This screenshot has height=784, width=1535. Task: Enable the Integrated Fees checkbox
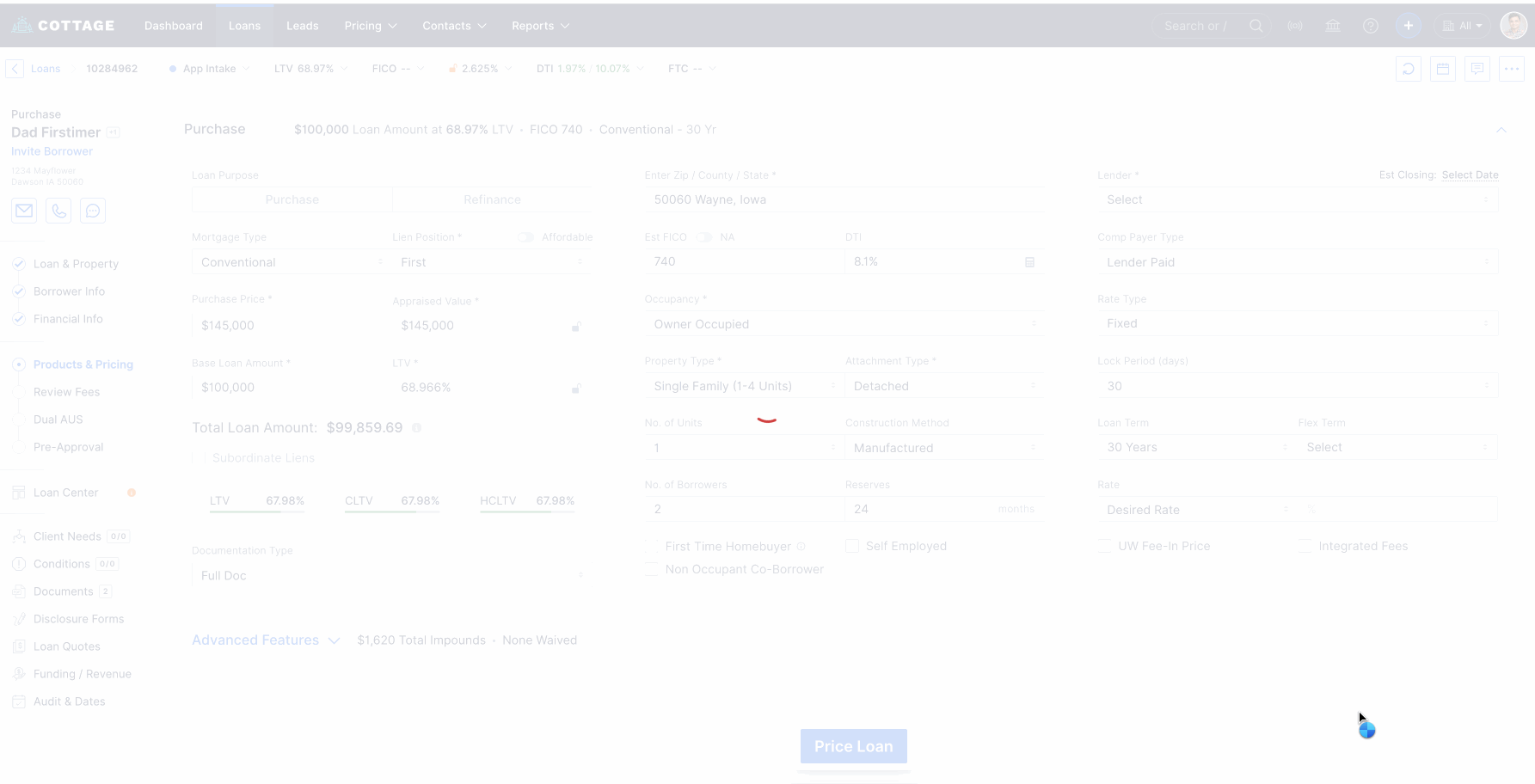click(x=1305, y=547)
